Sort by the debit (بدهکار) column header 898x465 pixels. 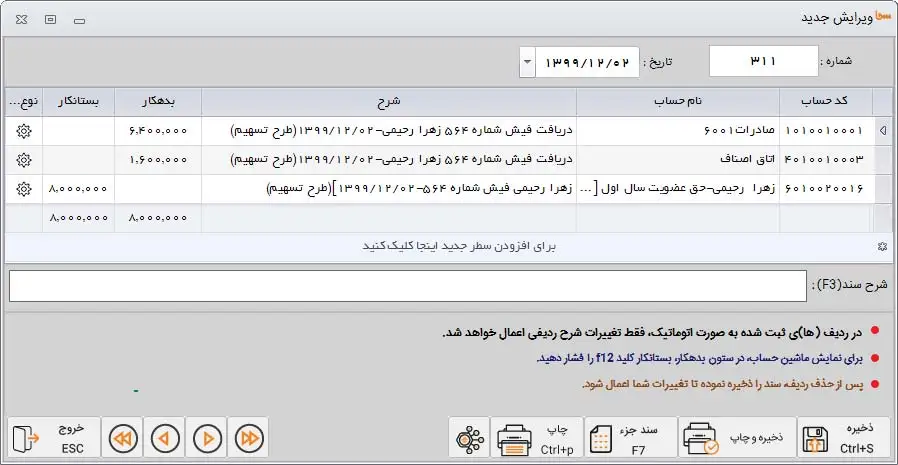[158, 102]
